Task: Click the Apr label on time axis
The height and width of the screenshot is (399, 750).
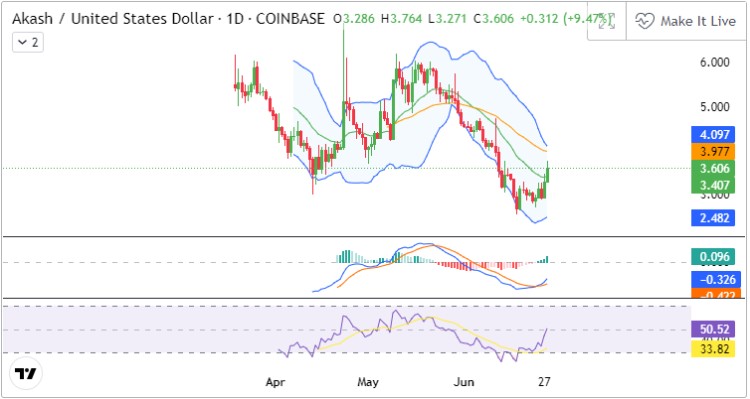Action: coord(276,382)
